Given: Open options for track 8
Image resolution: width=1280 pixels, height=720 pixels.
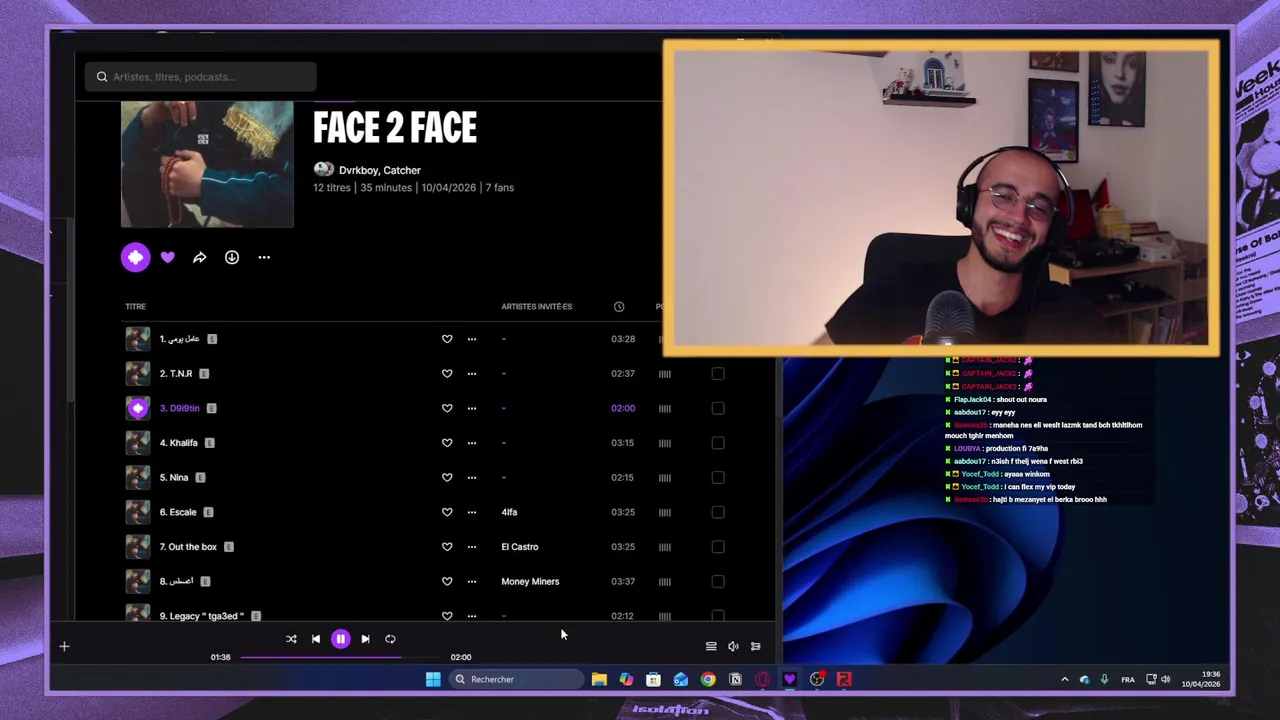Looking at the screenshot, I should [472, 581].
